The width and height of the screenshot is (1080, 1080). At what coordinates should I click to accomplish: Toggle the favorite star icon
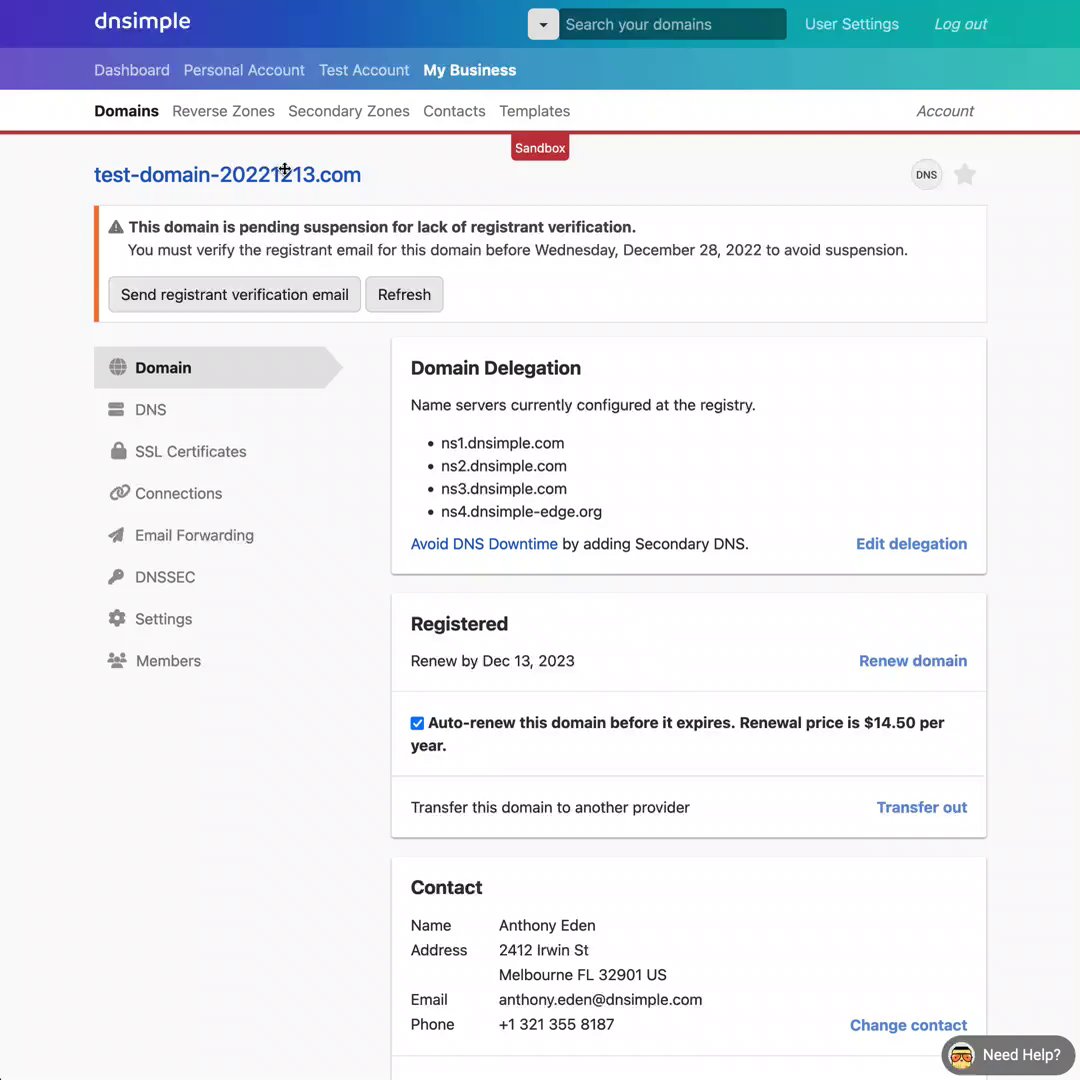(964, 175)
